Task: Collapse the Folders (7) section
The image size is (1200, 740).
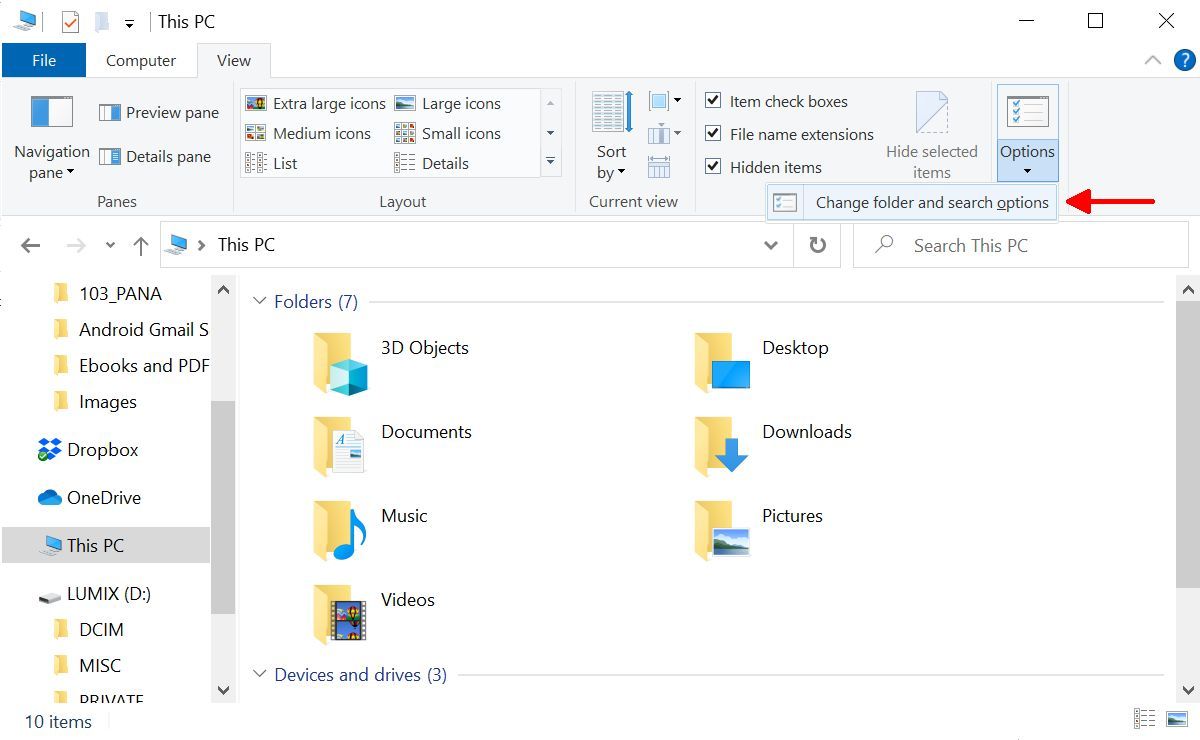Action: pos(259,301)
